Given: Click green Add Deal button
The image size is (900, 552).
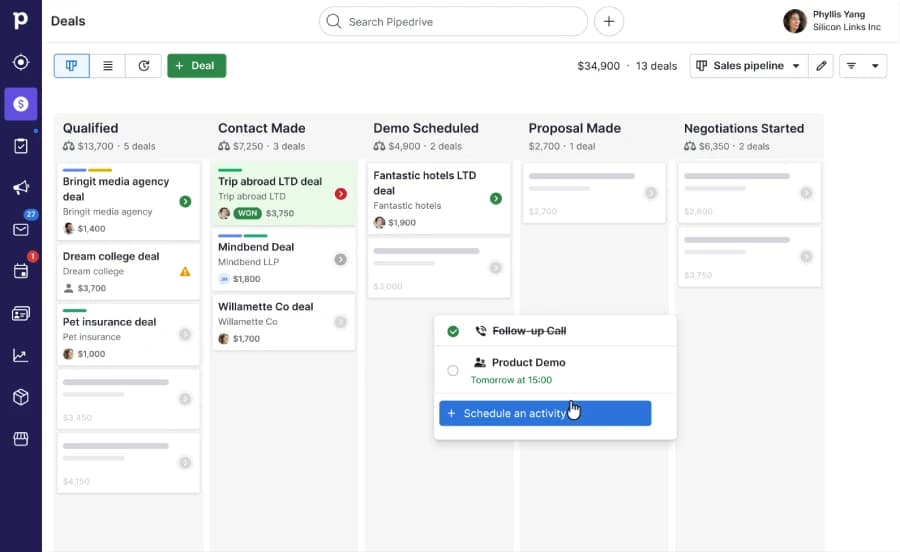Looking at the screenshot, I should click(x=196, y=66).
